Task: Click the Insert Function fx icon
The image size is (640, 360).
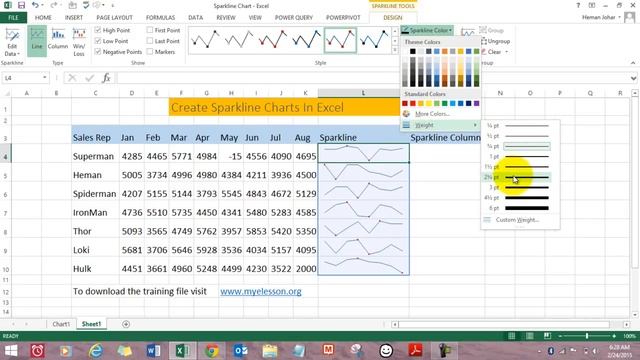Action: pos(106,78)
